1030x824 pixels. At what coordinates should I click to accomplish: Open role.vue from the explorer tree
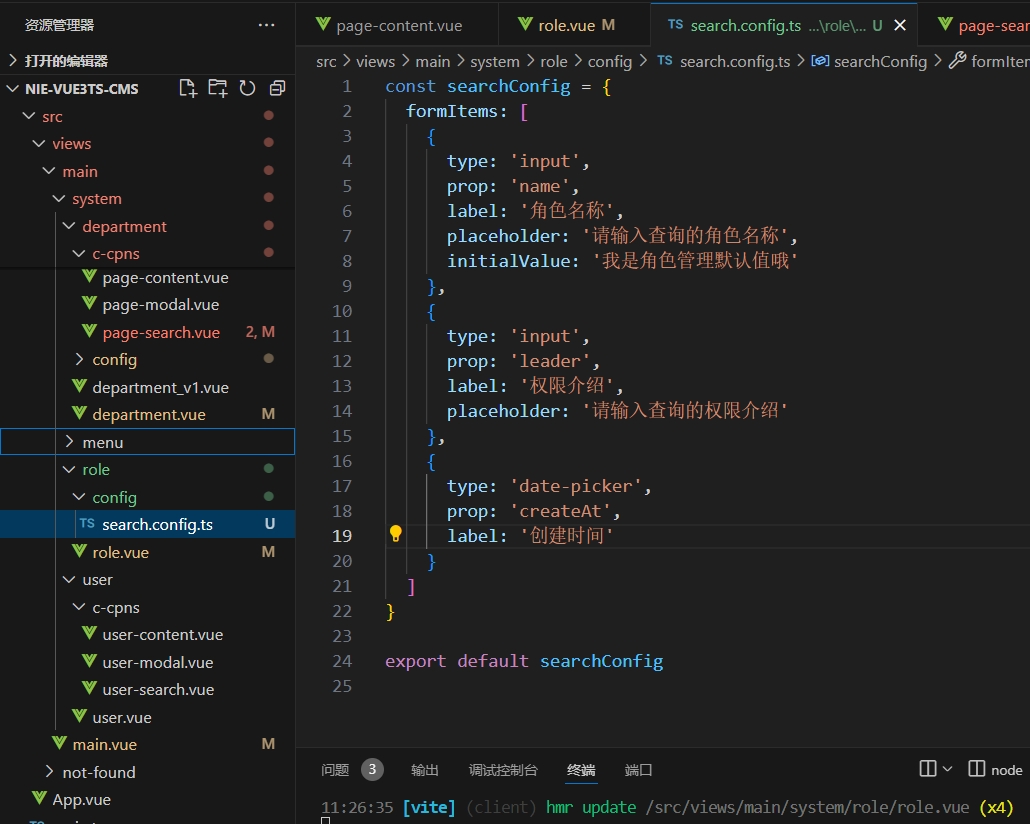click(148, 552)
